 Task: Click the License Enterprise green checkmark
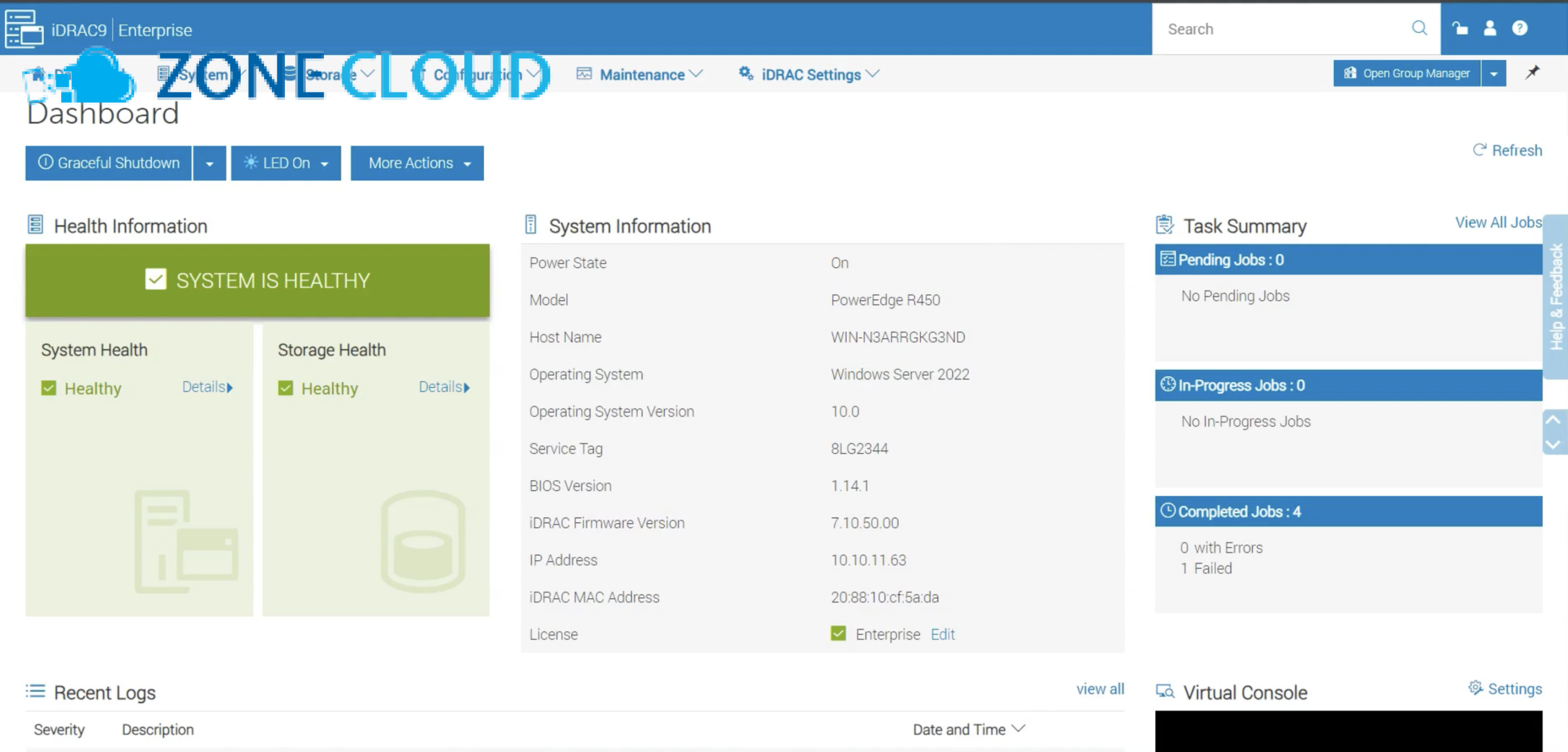pos(838,633)
